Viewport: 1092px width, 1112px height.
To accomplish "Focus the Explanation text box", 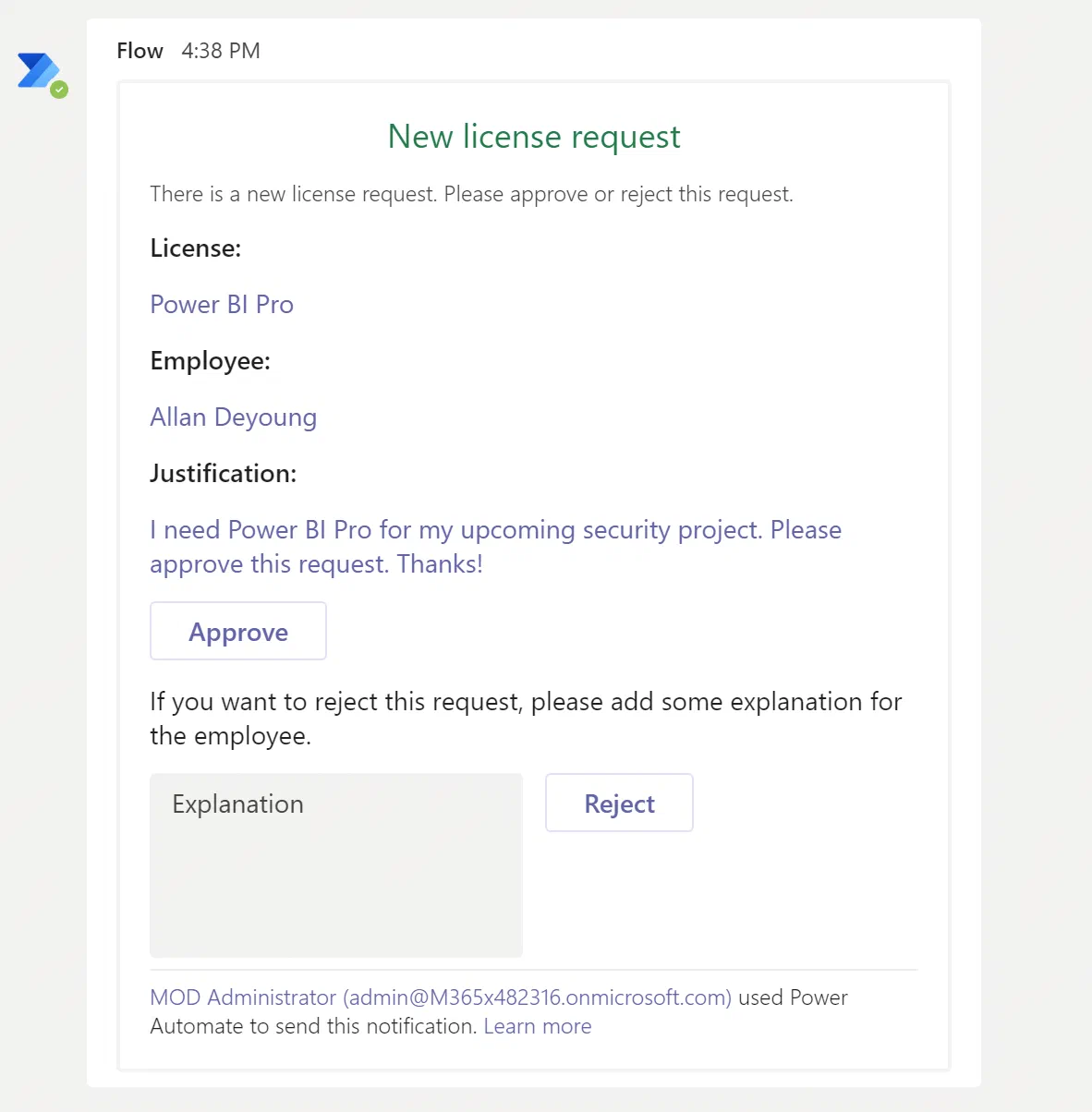I will [x=336, y=865].
